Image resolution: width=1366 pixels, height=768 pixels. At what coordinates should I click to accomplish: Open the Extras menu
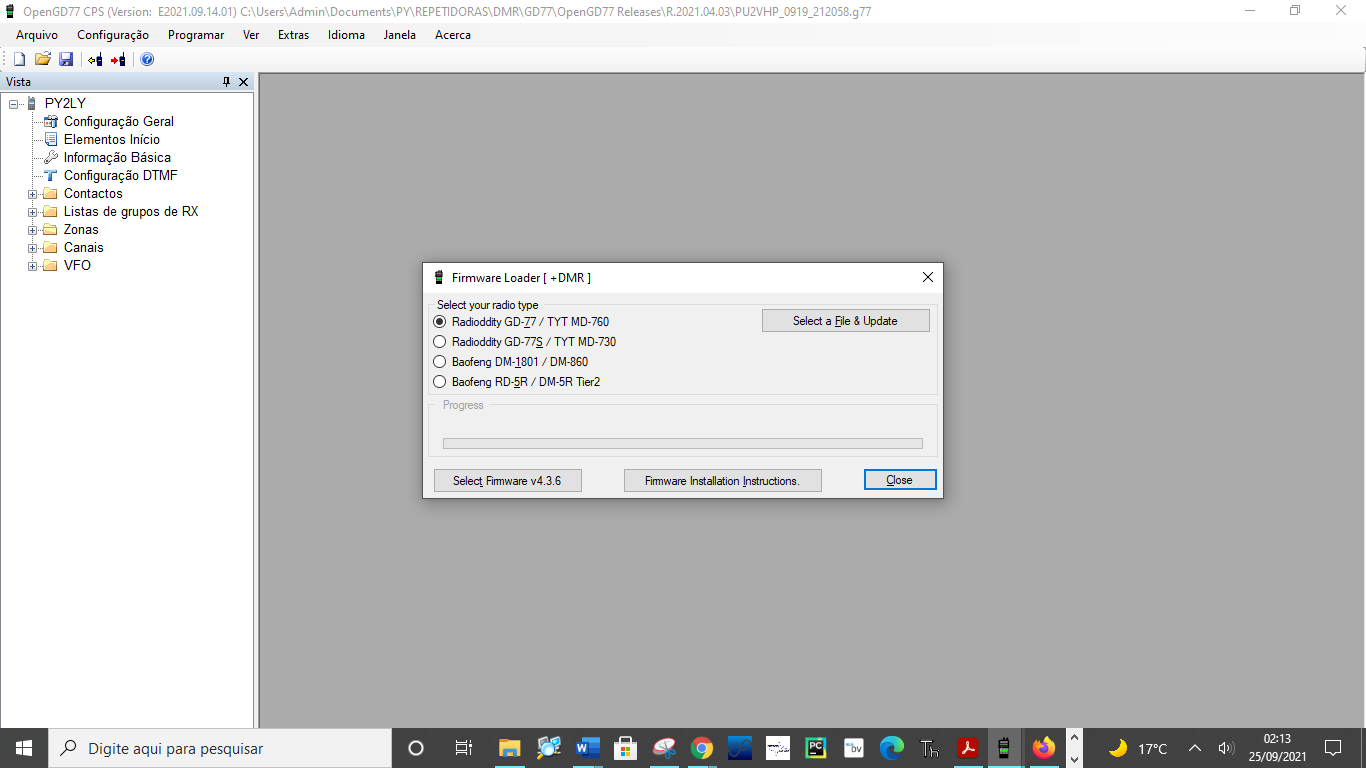coord(293,35)
